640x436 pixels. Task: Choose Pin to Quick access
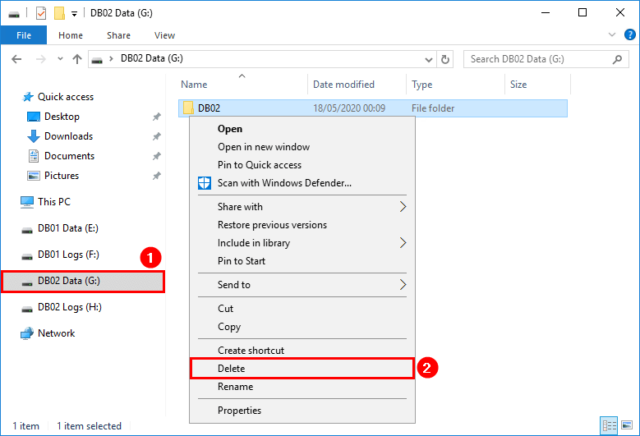(302, 165)
